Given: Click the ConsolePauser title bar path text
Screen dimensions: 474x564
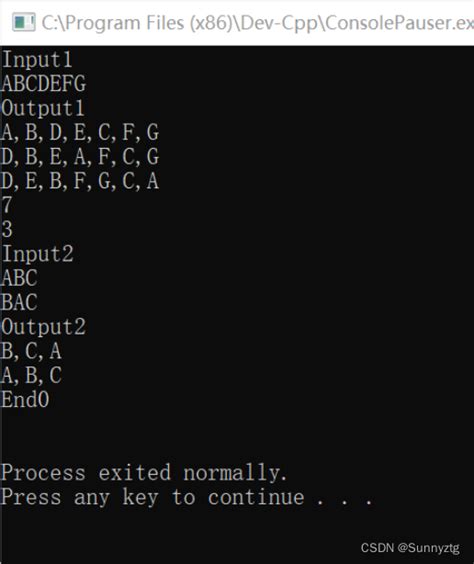Looking at the screenshot, I should point(257,23).
